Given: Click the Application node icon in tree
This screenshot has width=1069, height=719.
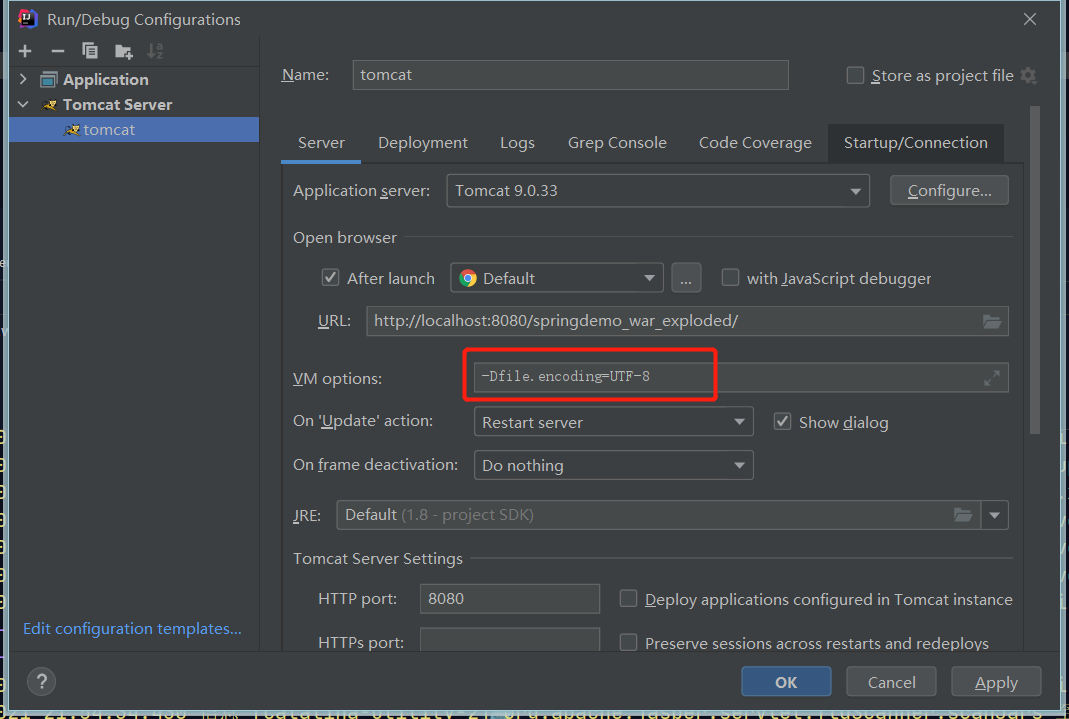Looking at the screenshot, I should point(48,80).
